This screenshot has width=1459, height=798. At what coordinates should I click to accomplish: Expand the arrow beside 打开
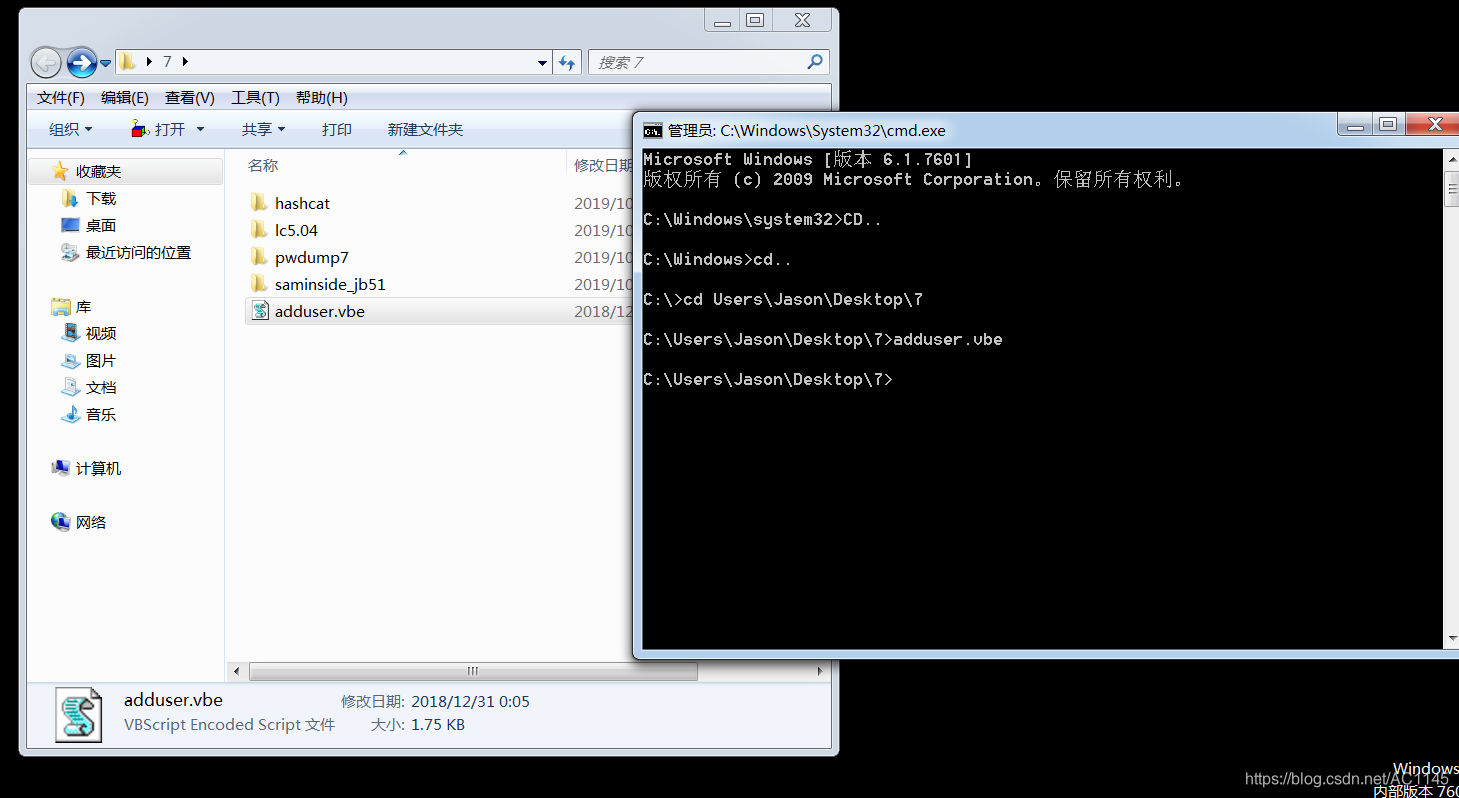200,129
